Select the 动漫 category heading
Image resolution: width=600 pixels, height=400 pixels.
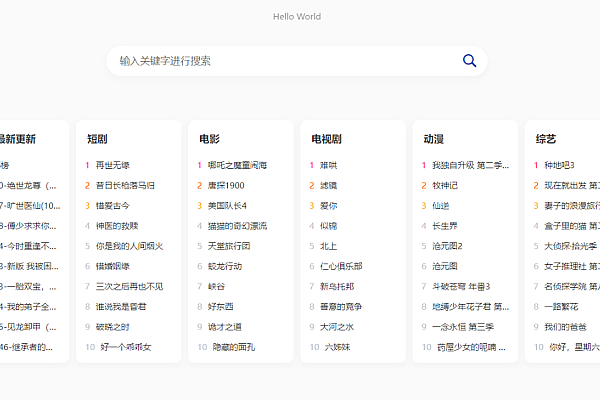point(433,139)
